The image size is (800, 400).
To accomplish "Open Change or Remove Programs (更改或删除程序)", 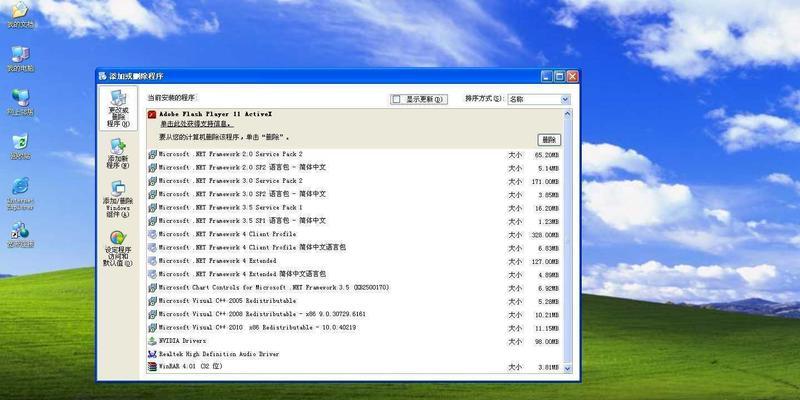I will 118,108.
